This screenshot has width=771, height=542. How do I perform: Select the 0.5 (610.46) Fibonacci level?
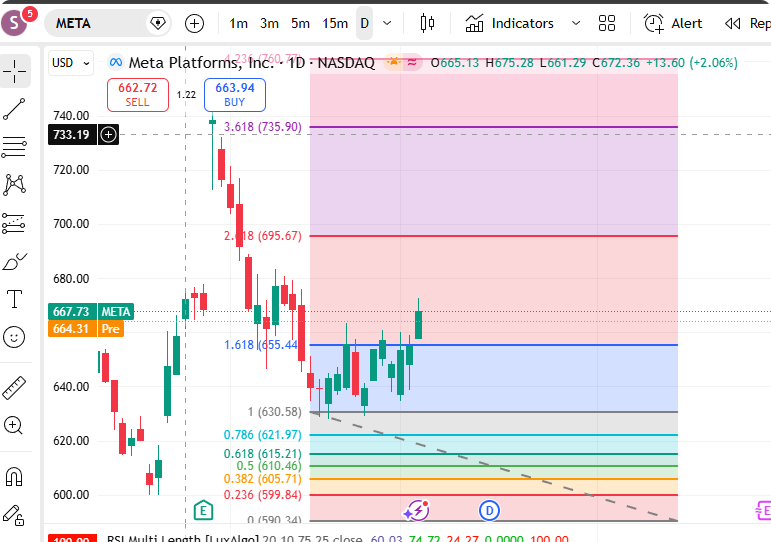[269, 466]
